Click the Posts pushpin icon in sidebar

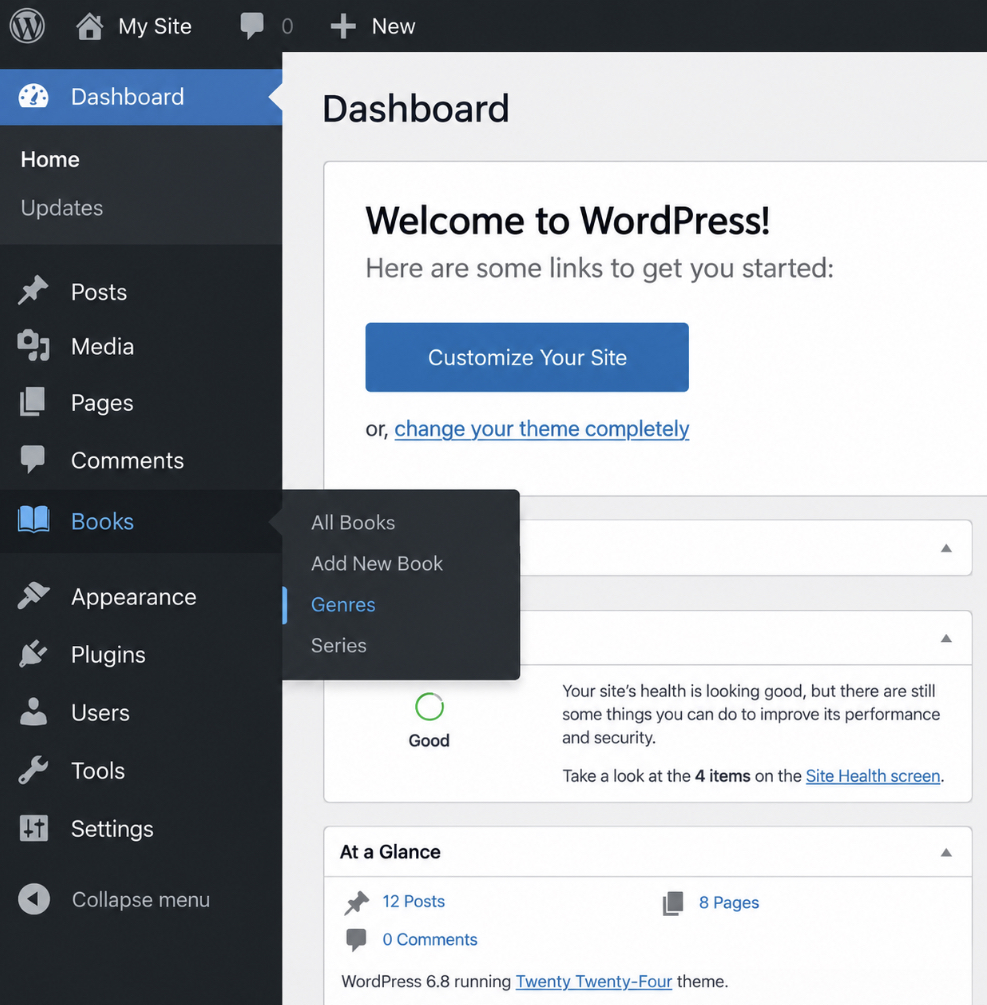[x=33, y=290]
